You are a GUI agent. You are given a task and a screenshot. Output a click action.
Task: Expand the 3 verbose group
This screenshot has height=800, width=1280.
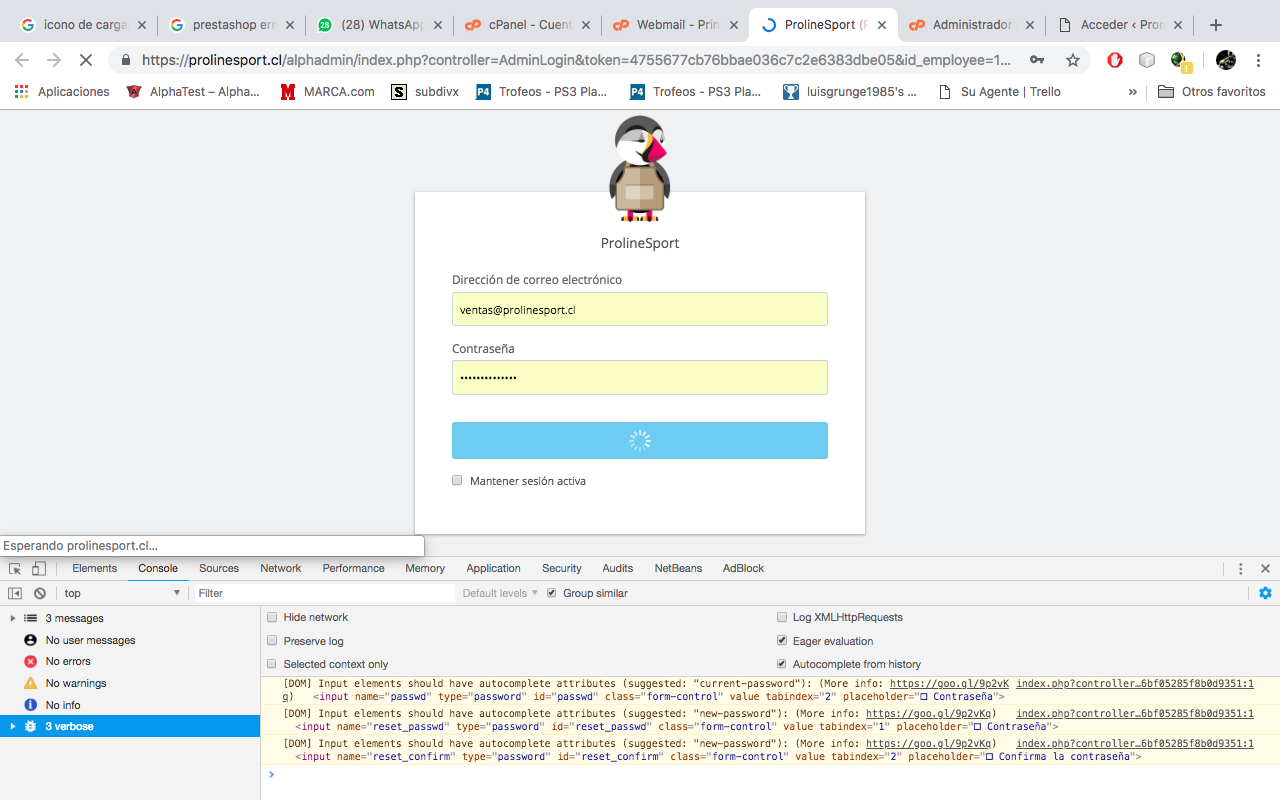13,726
